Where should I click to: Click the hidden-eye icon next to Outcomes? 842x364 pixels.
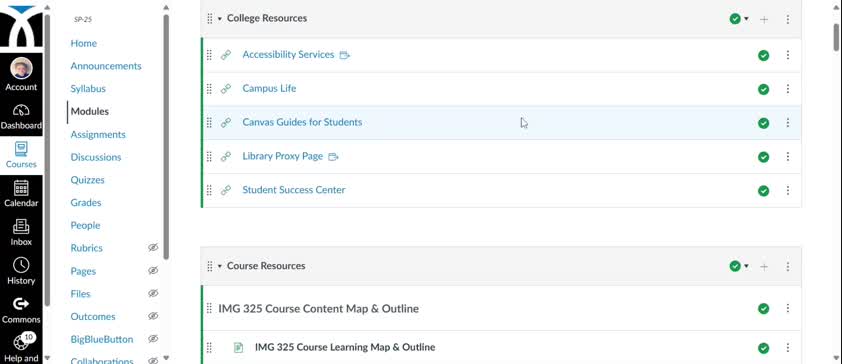tap(153, 316)
